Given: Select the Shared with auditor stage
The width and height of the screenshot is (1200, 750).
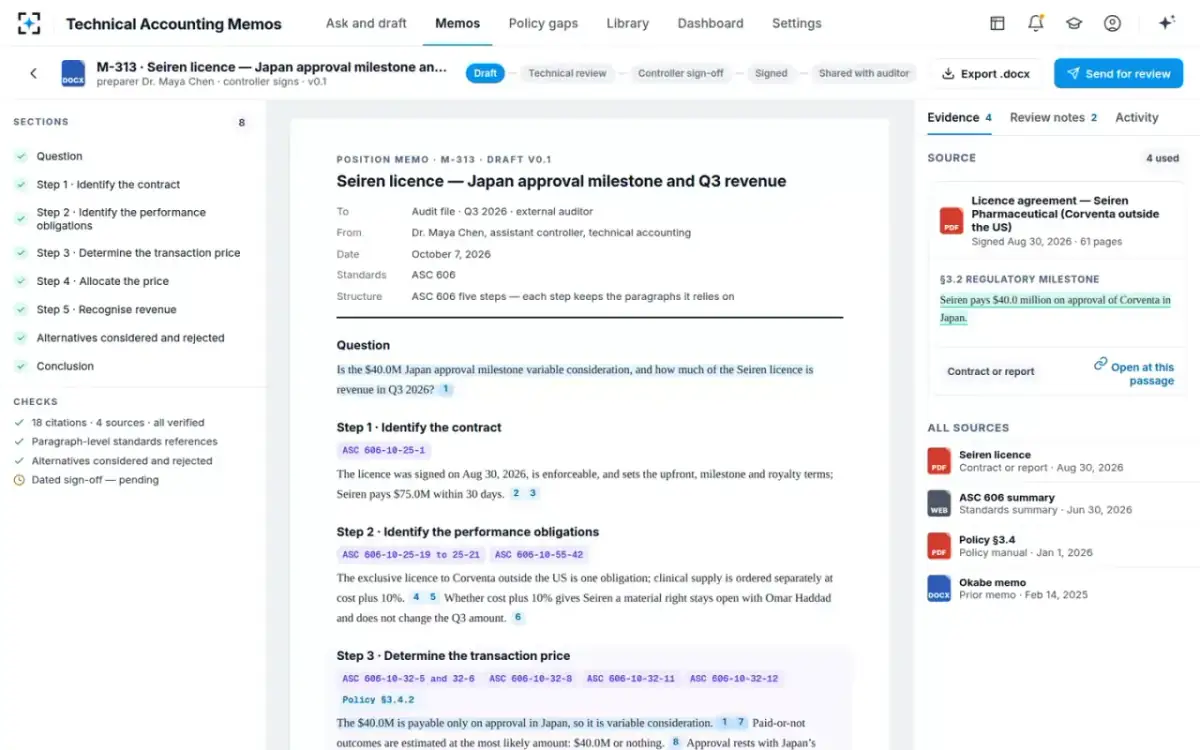Looking at the screenshot, I should [864, 73].
